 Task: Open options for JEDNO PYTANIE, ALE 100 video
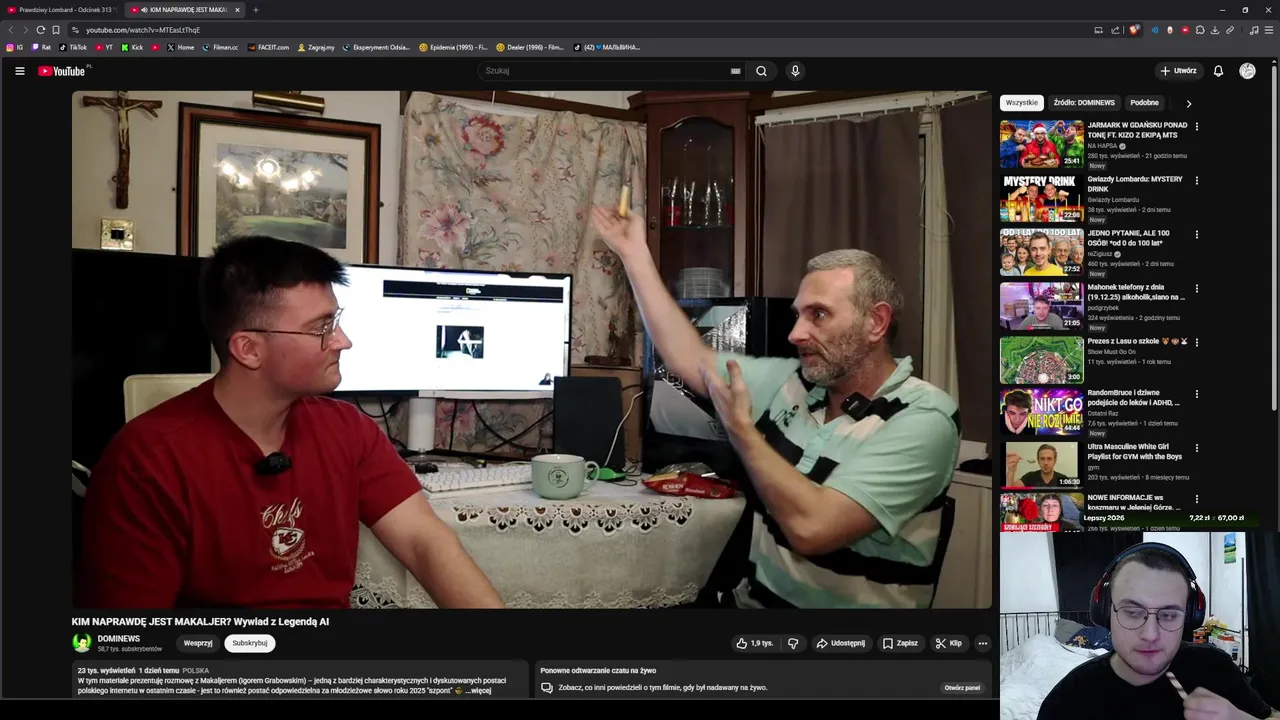click(1196, 234)
